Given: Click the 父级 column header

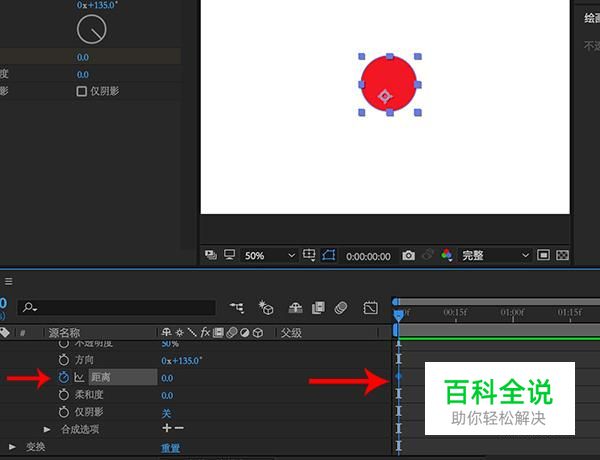Looking at the screenshot, I should [291, 333].
